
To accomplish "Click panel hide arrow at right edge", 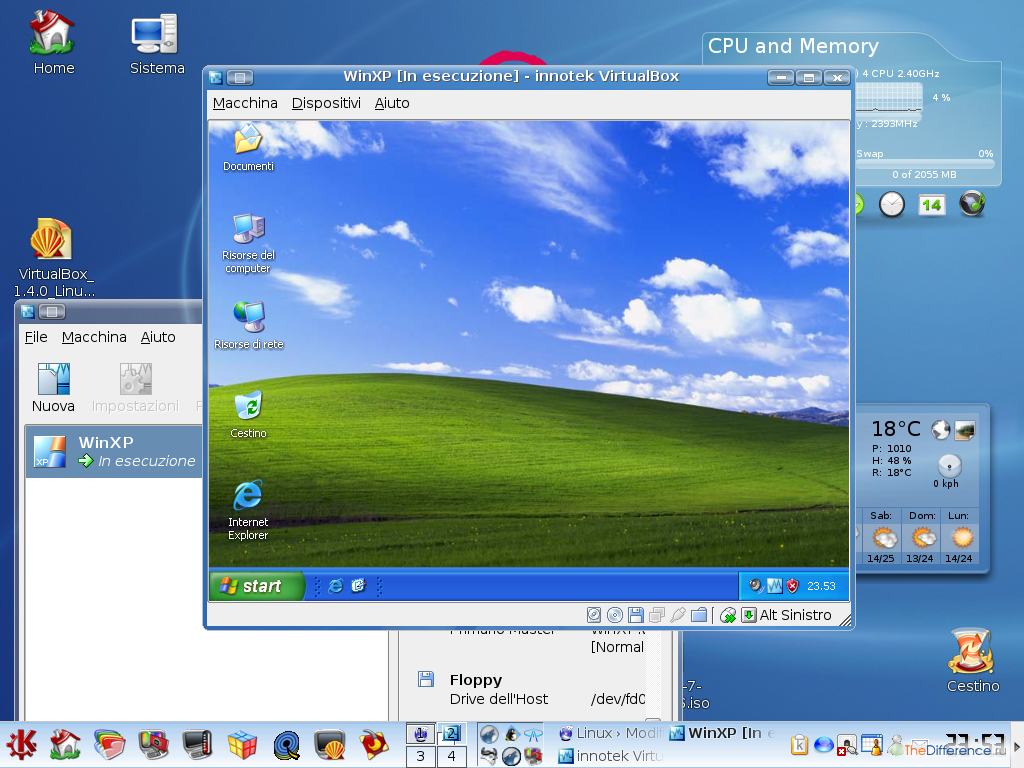I will click(x=1017, y=745).
